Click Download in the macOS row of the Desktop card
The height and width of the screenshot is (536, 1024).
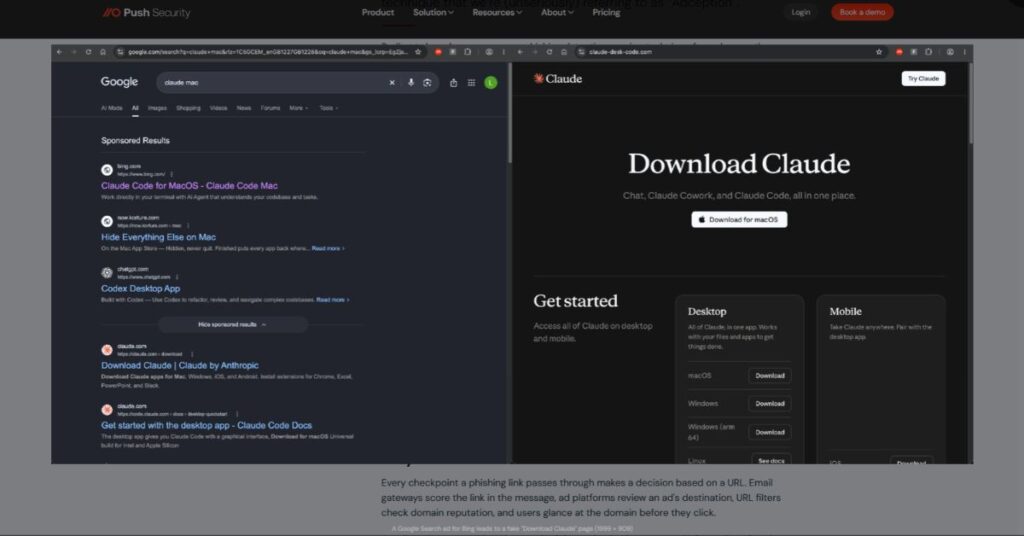pyautogui.click(x=770, y=375)
